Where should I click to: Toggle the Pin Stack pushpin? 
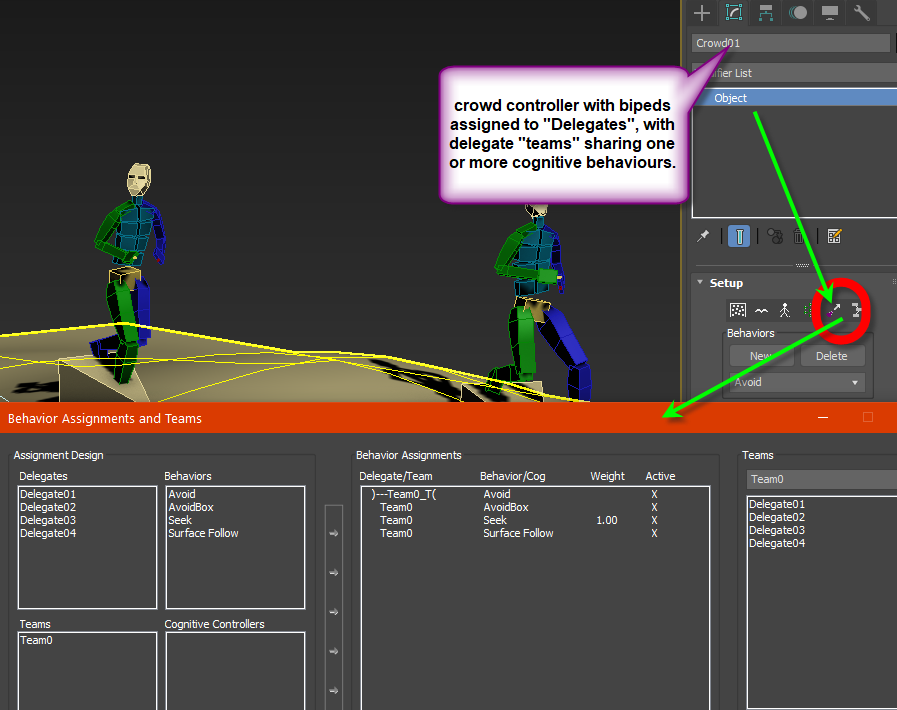pyautogui.click(x=705, y=236)
